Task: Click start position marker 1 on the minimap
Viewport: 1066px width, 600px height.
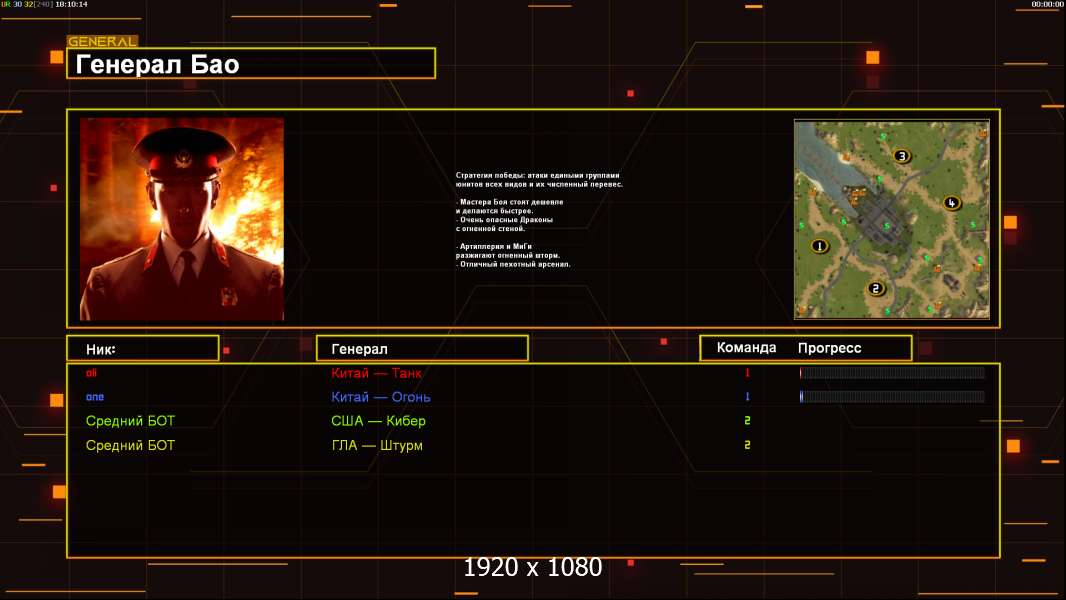Action: pos(819,246)
